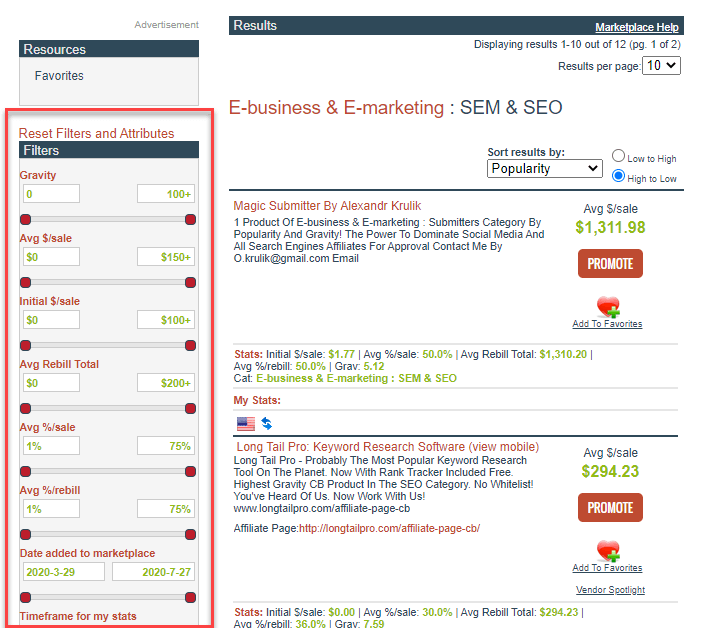This screenshot has width=702, height=628.
Task: Click the Gravity maximum slider handle
Action: (191, 219)
